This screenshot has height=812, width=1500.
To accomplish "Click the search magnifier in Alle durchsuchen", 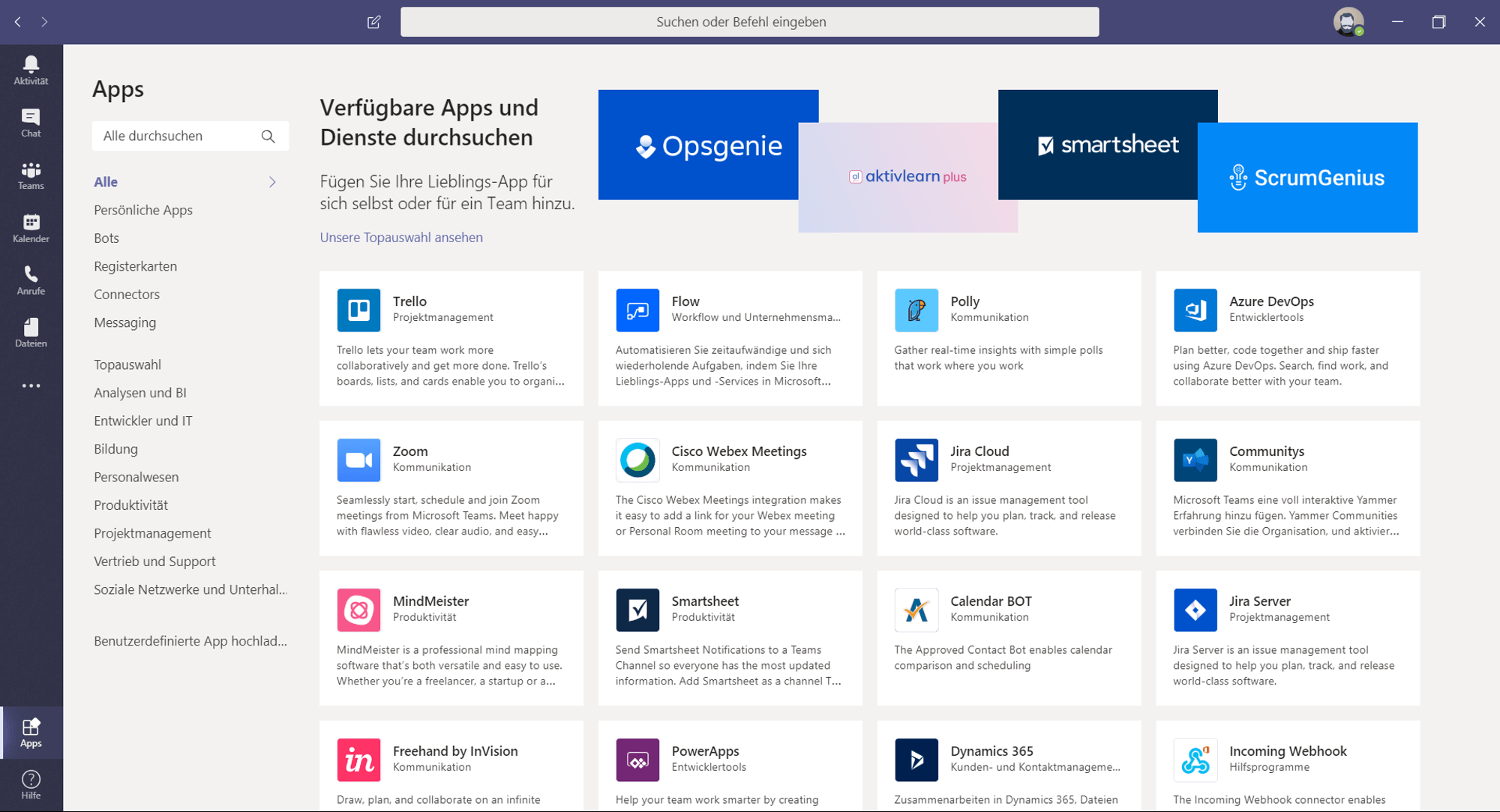I will [x=268, y=136].
